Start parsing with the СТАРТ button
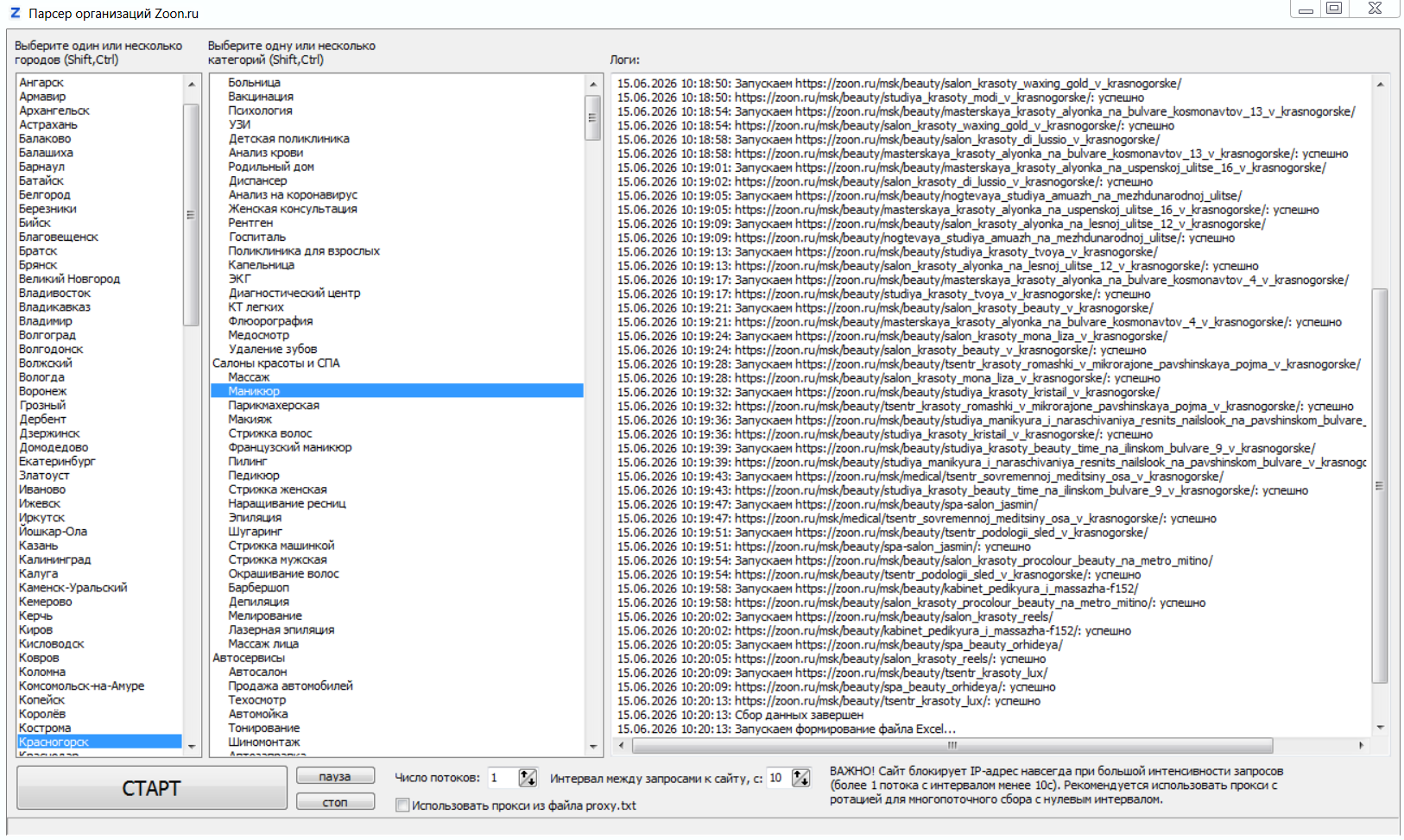This screenshot has height=840, width=1404. [x=152, y=788]
